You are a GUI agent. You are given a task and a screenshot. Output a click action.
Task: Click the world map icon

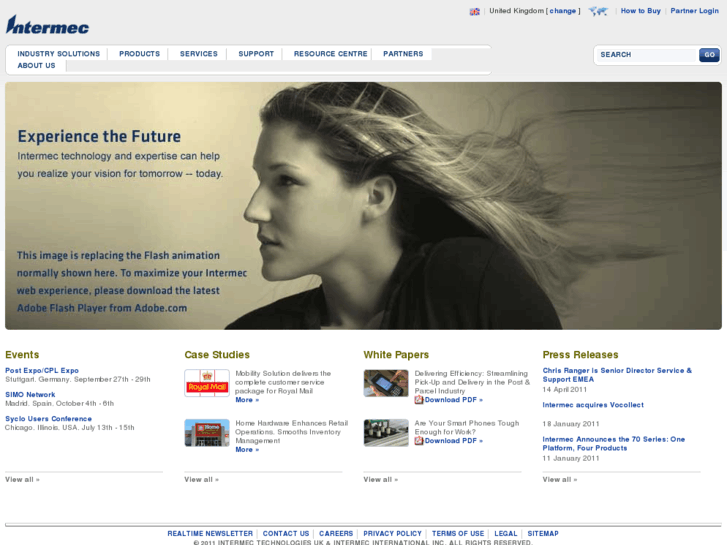(598, 11)
